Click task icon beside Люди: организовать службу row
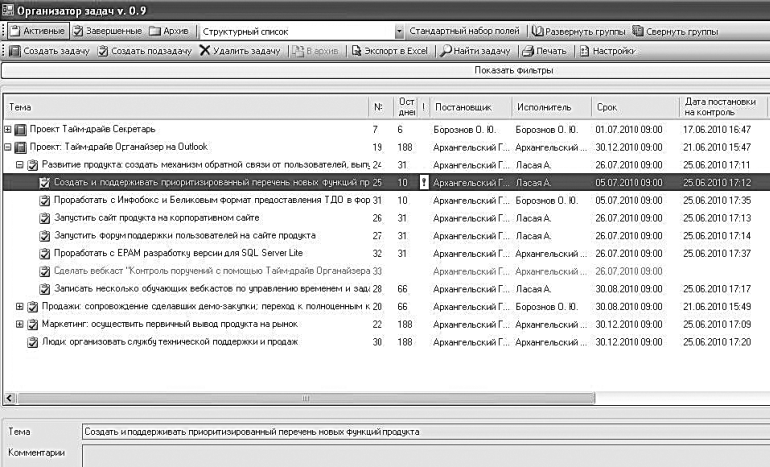 (32, 342)
